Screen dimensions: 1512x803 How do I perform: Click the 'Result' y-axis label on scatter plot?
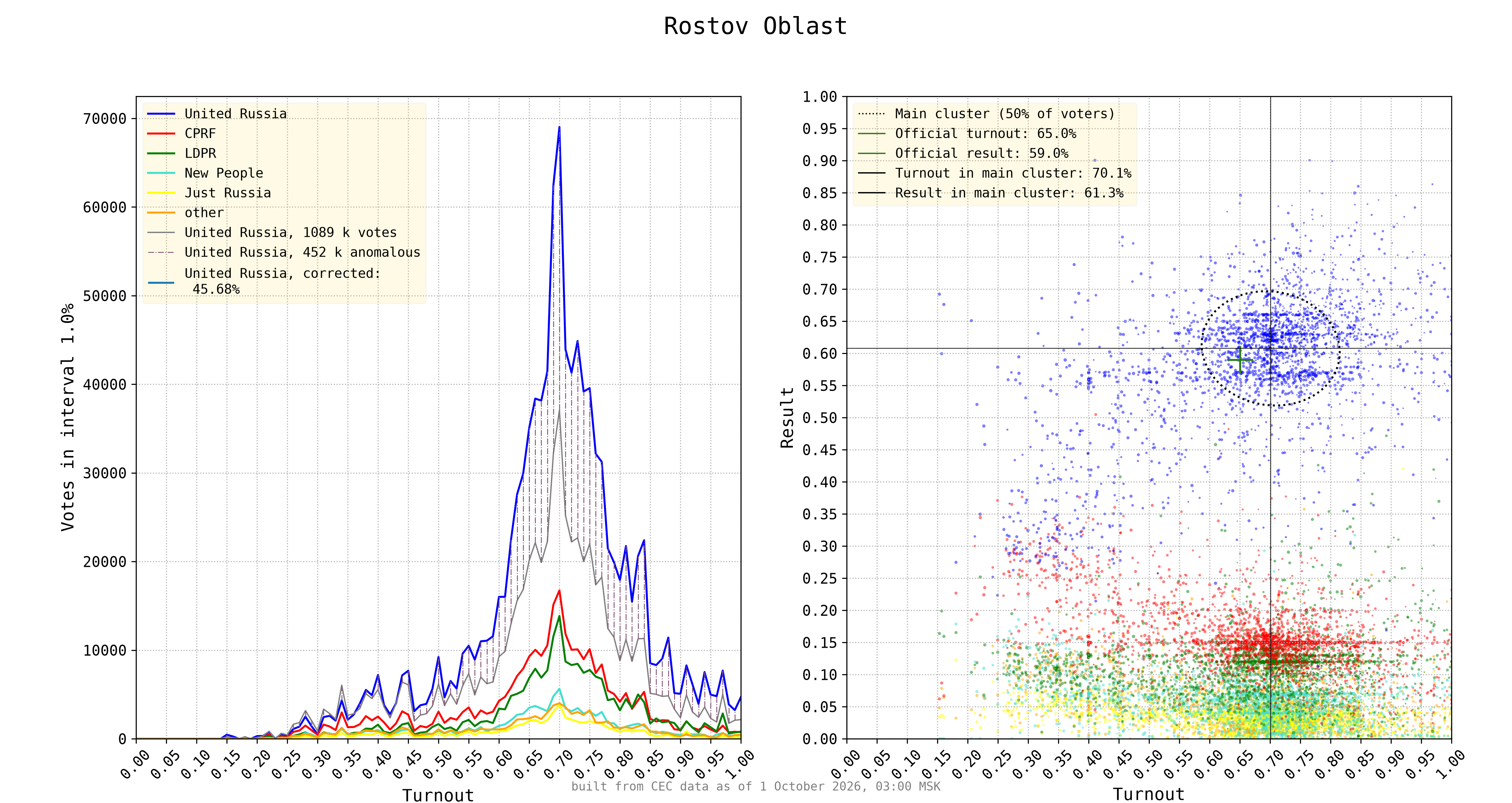click(787, 417)
